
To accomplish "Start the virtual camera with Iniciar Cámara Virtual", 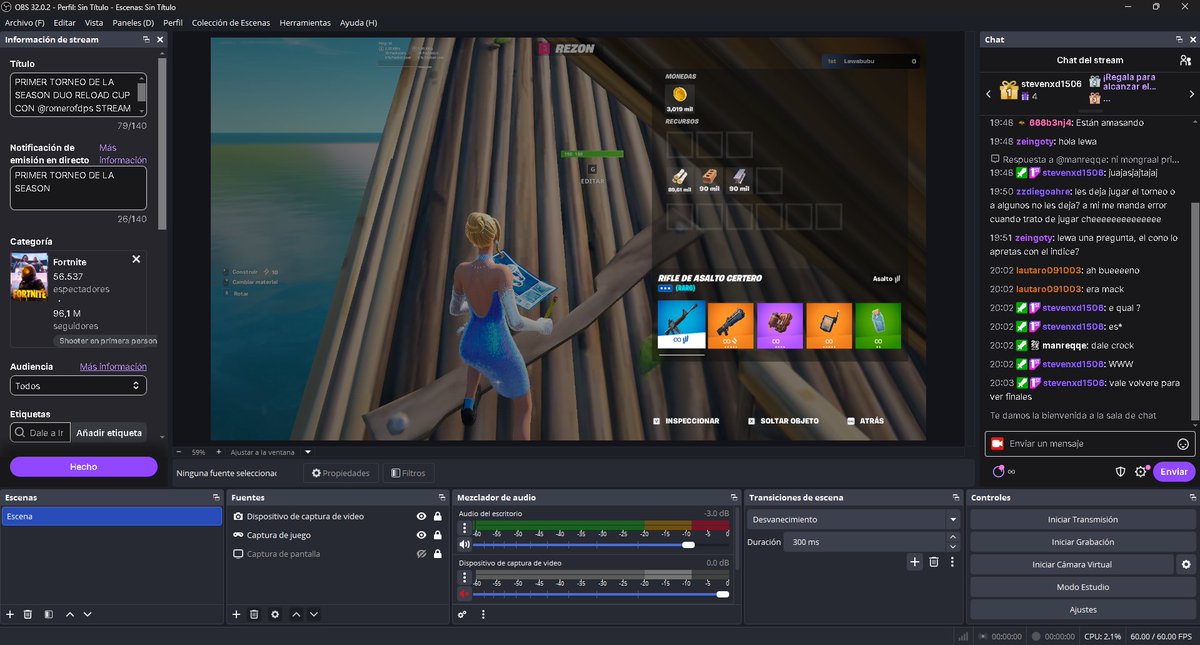I will [x=1072, y=565].
